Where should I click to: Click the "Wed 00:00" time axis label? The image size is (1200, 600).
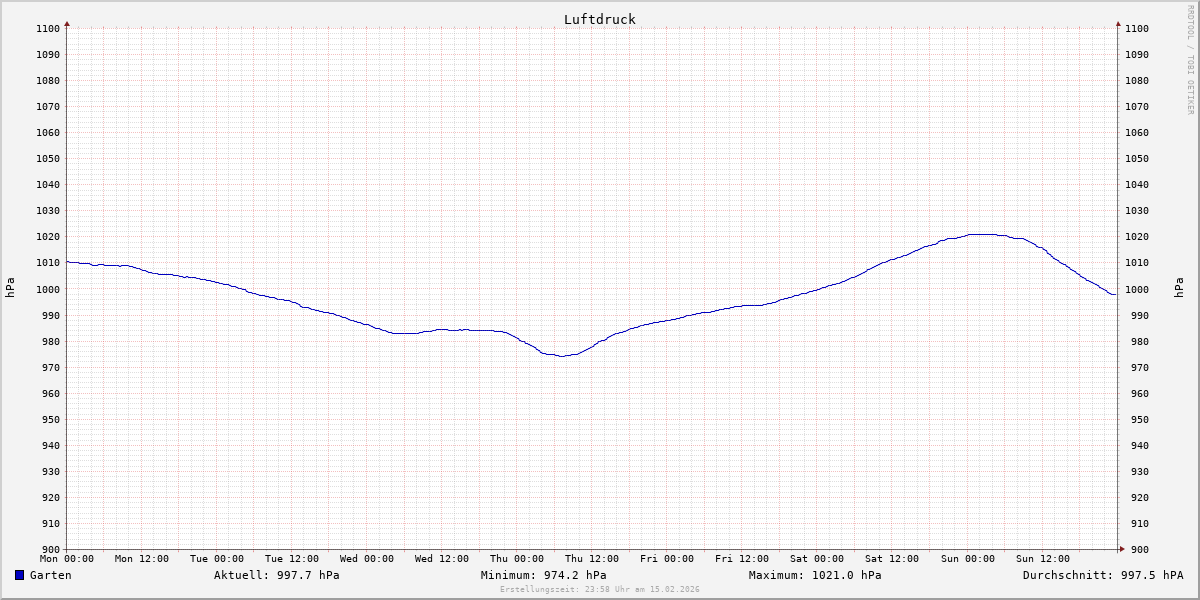(x=367, y=559)
